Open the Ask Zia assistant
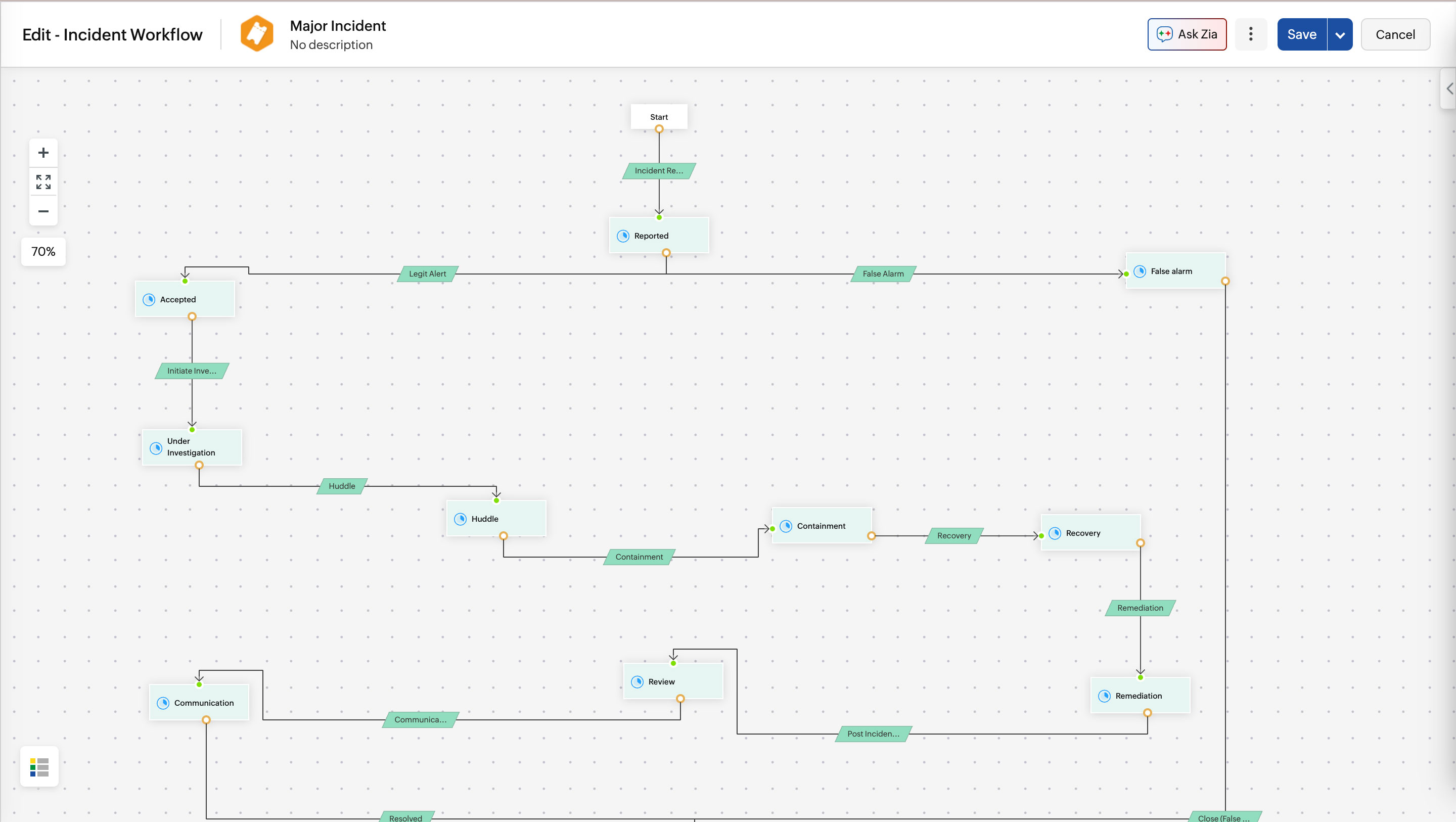 click(1187, 34)
